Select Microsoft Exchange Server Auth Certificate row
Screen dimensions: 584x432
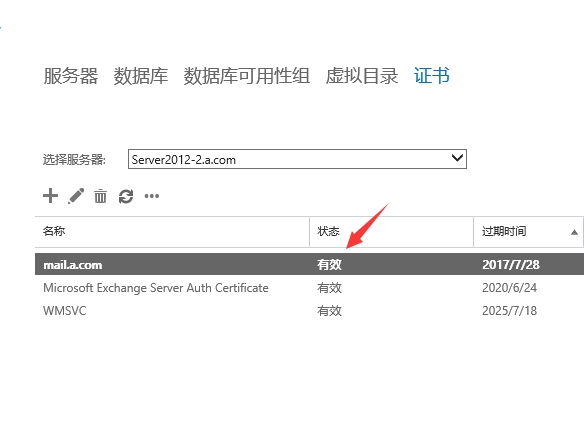[x=310, y=288]
